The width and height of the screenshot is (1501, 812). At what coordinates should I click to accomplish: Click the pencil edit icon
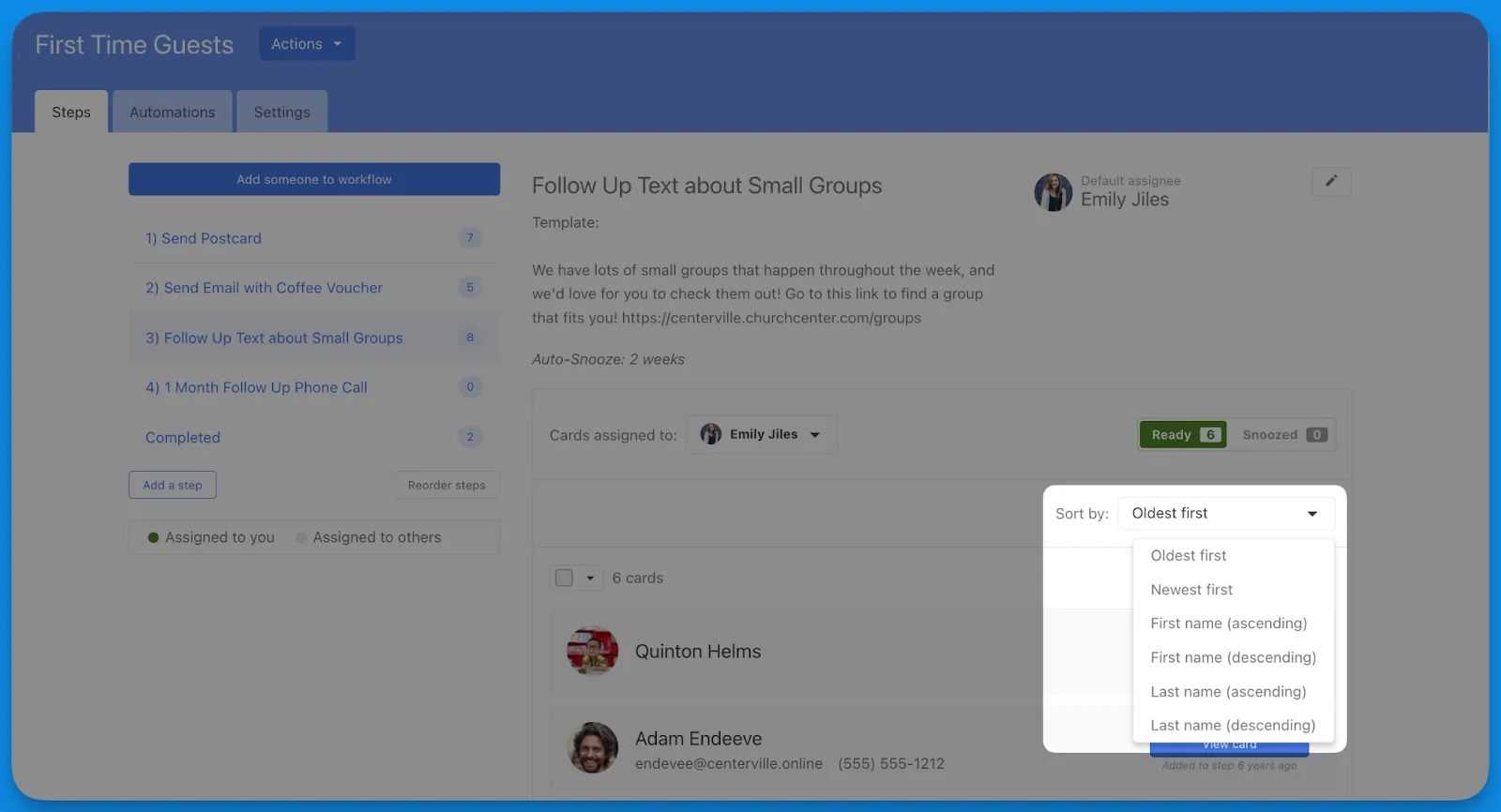pos(1330,181)
